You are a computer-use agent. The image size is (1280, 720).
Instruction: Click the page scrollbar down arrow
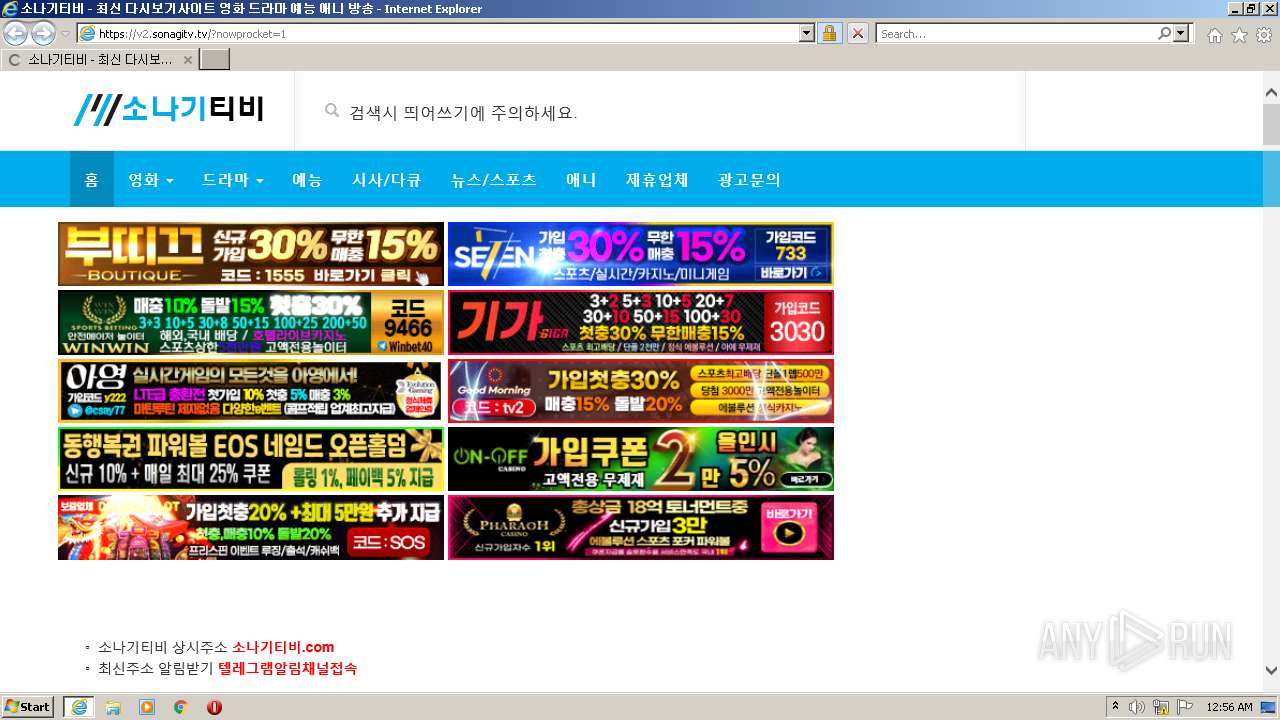[x=1271, y=671]
